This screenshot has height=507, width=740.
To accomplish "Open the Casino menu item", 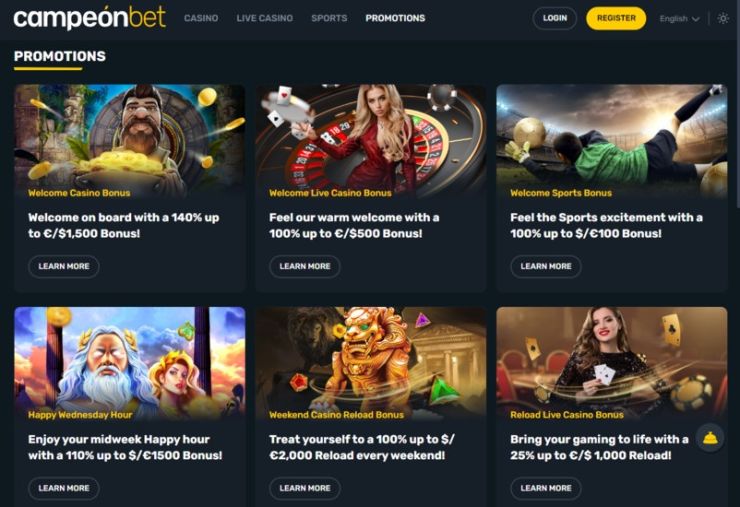I will [201, 18].
